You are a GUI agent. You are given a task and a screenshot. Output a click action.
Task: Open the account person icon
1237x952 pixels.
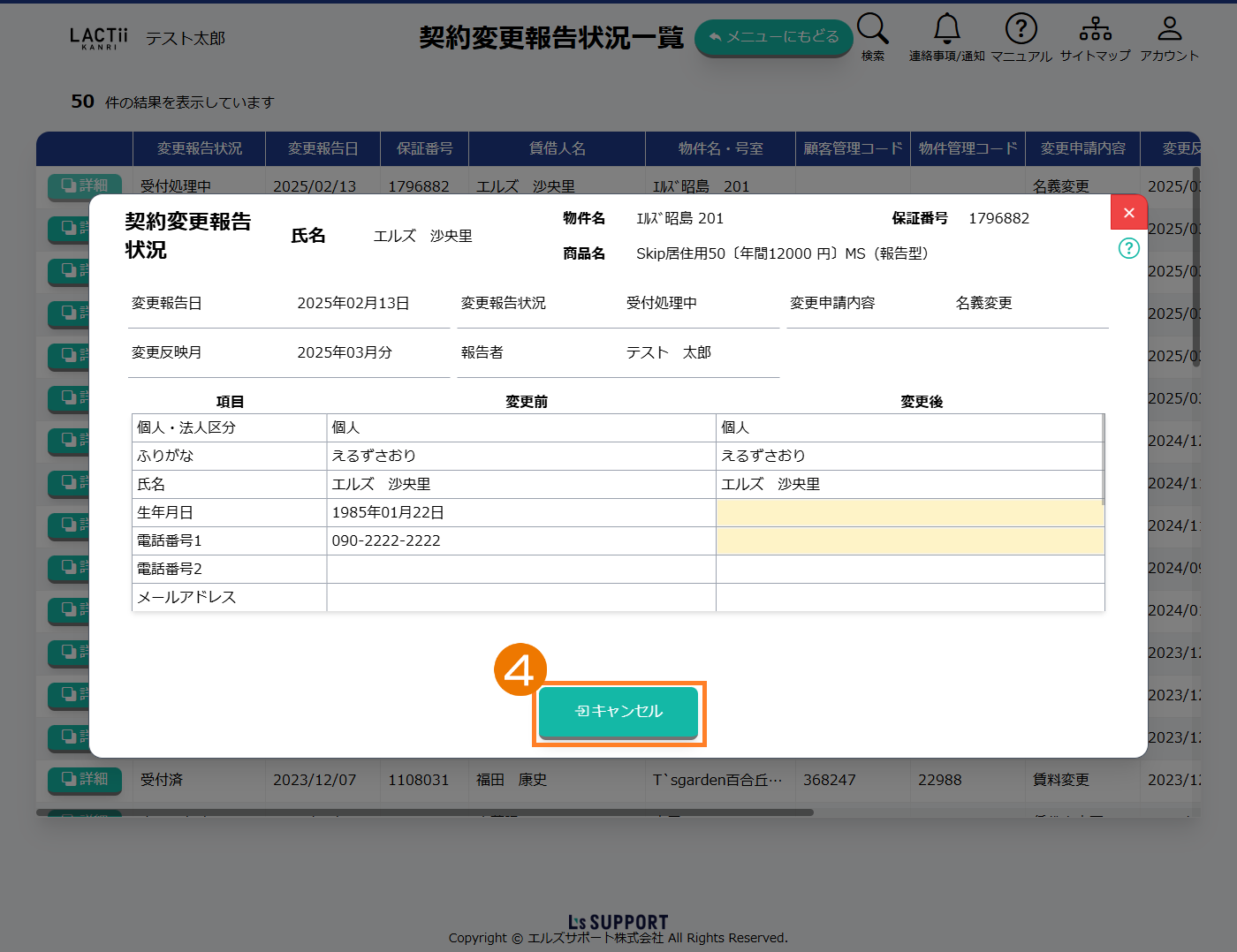click(x=1169, y=29)
